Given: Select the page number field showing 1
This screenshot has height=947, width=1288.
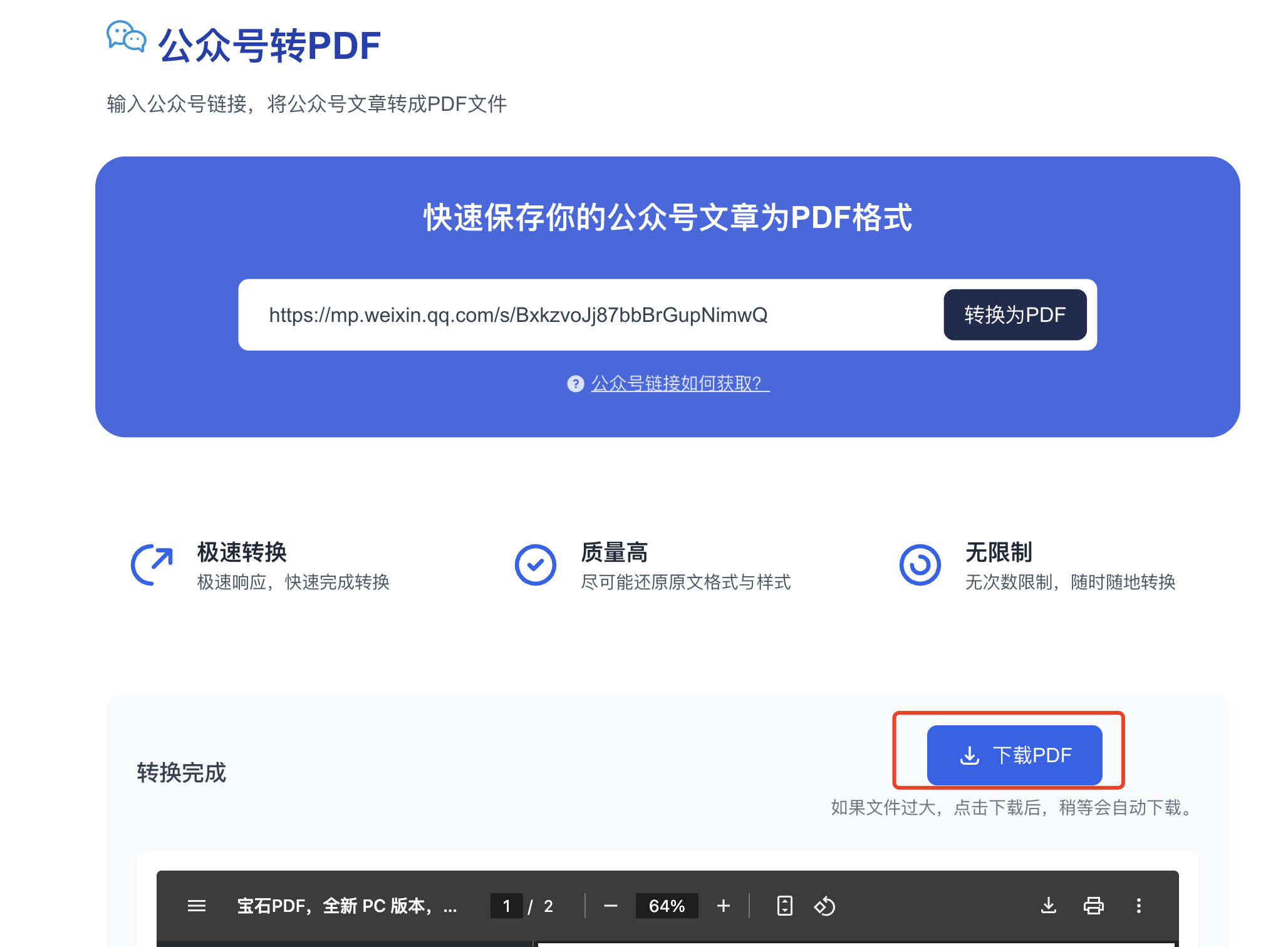Looking at the screenshot, I should (x=506, y=905).
